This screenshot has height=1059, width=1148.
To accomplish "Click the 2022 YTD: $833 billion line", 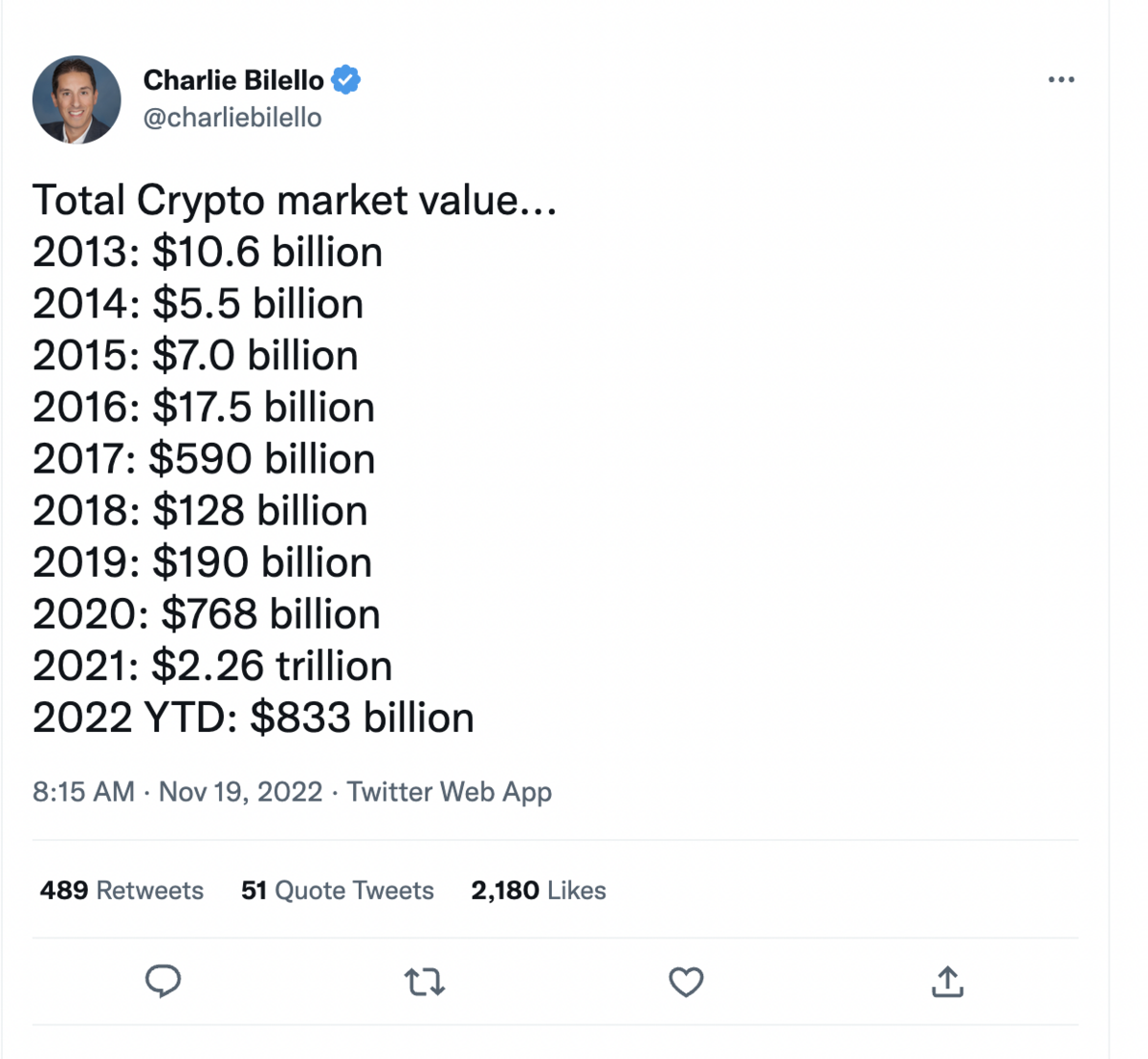I will point(254,717).
